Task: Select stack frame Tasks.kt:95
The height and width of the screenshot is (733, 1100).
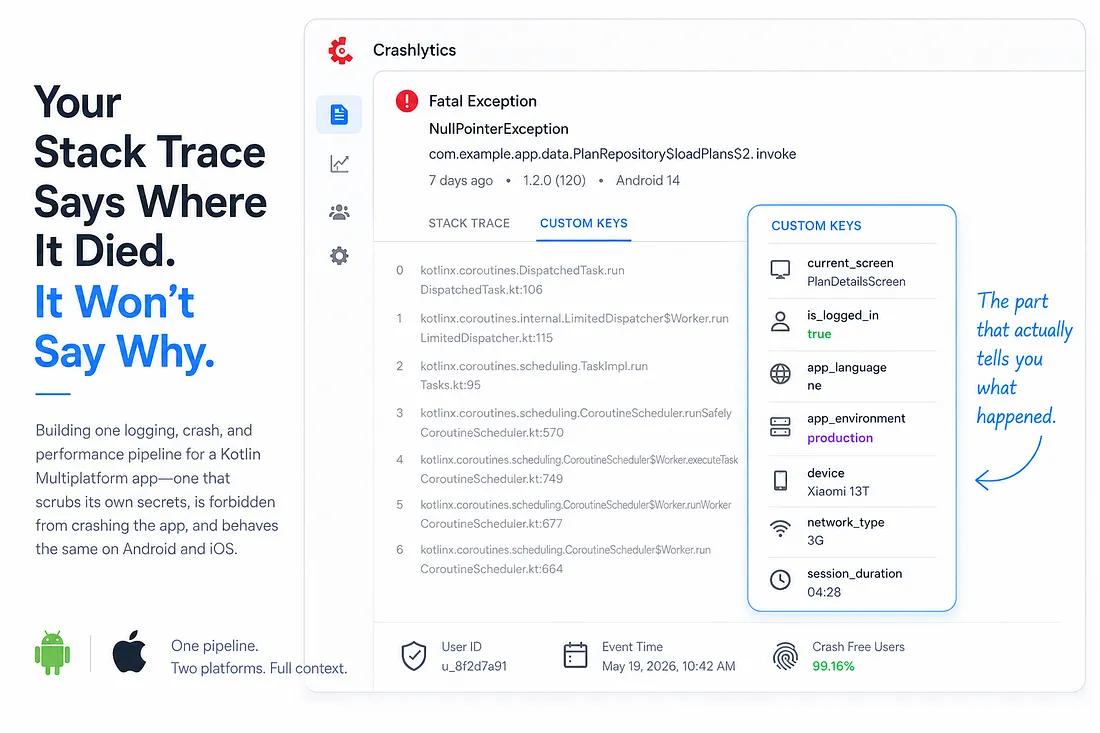Action: [x=450, y=384]
